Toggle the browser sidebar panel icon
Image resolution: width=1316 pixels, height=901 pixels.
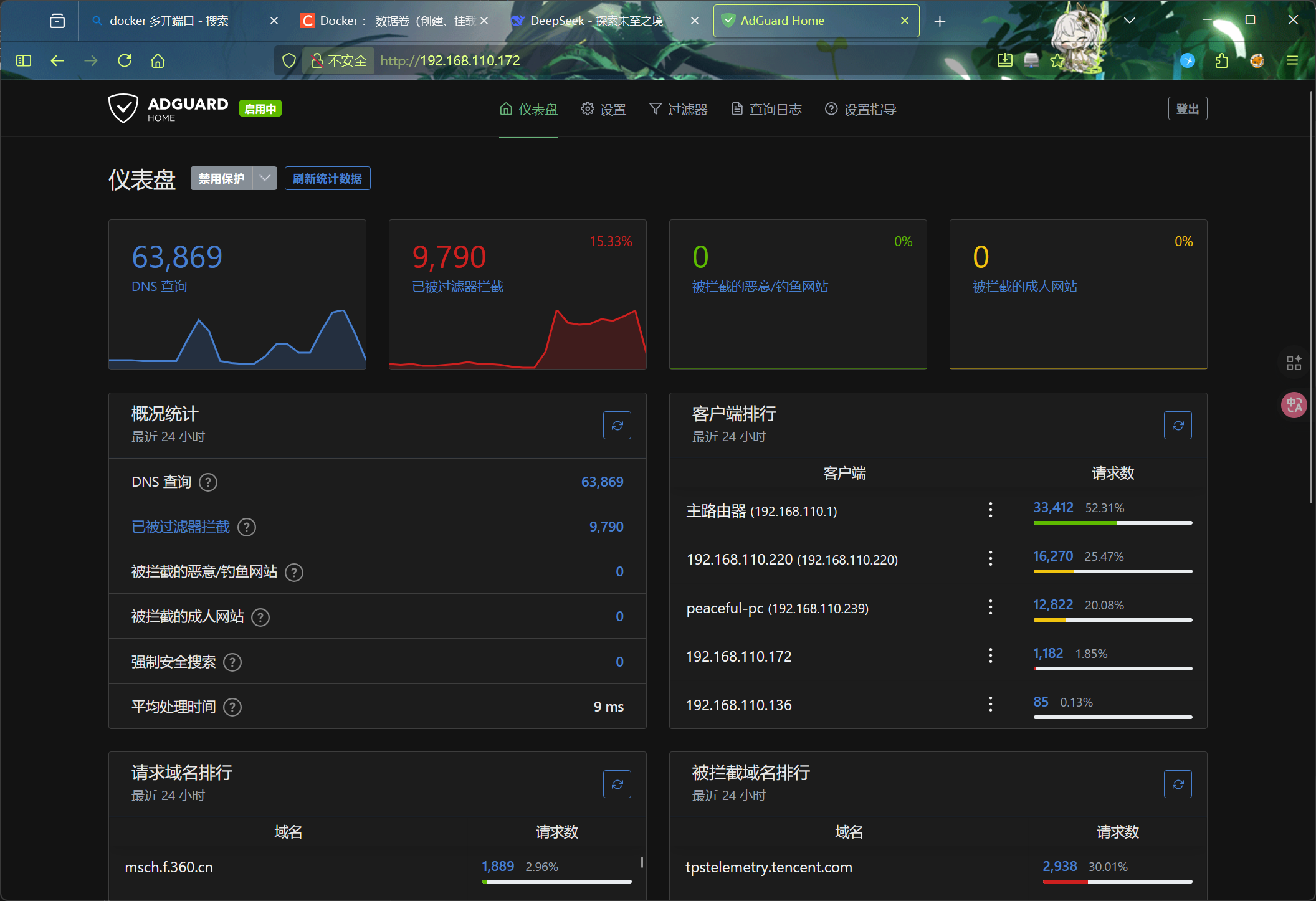tap(24, 60)
